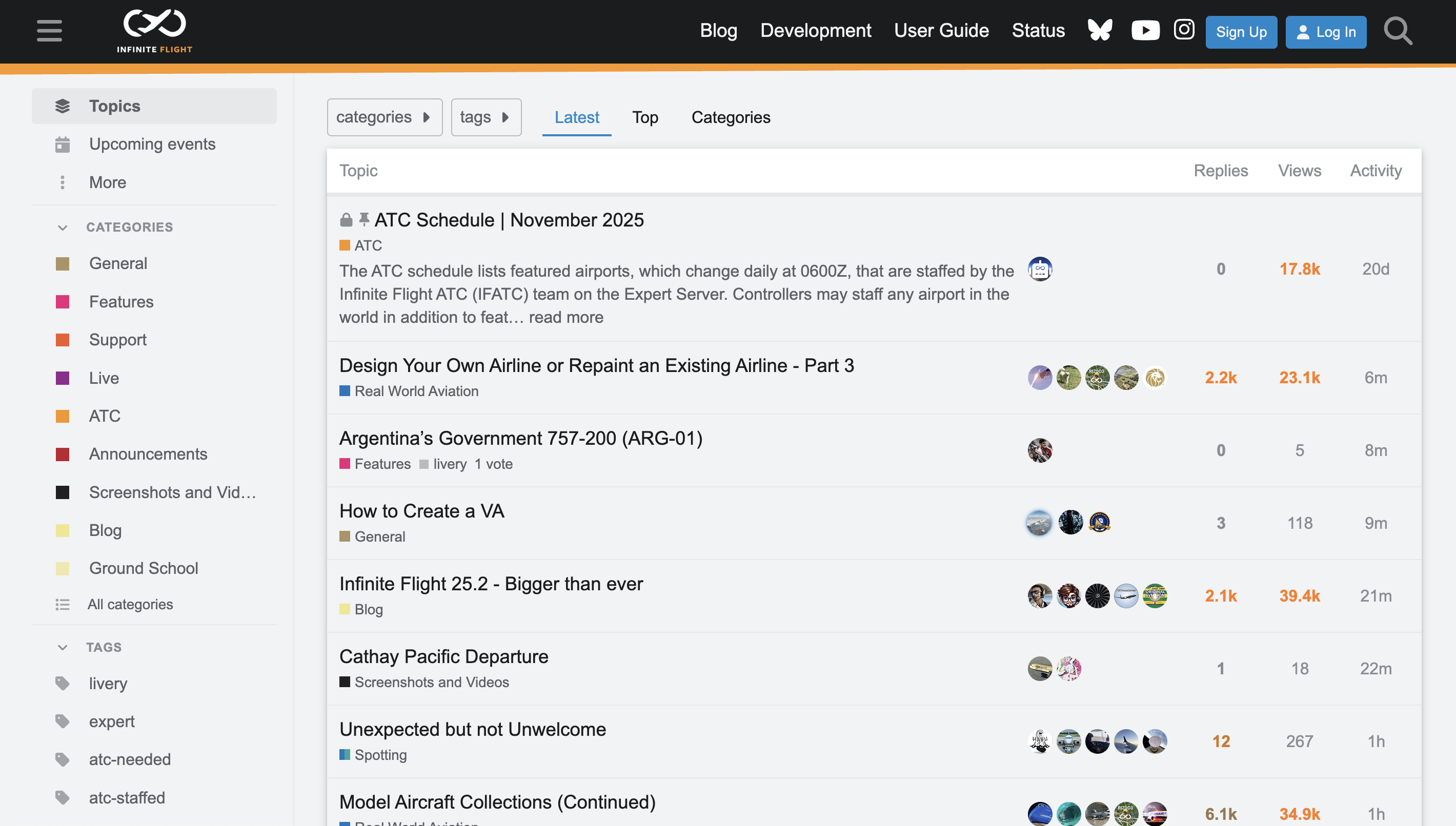This screenshot has width=1456, height=826.
Task: Open the hamburger navigation menu
Action: tap(49, 31)
